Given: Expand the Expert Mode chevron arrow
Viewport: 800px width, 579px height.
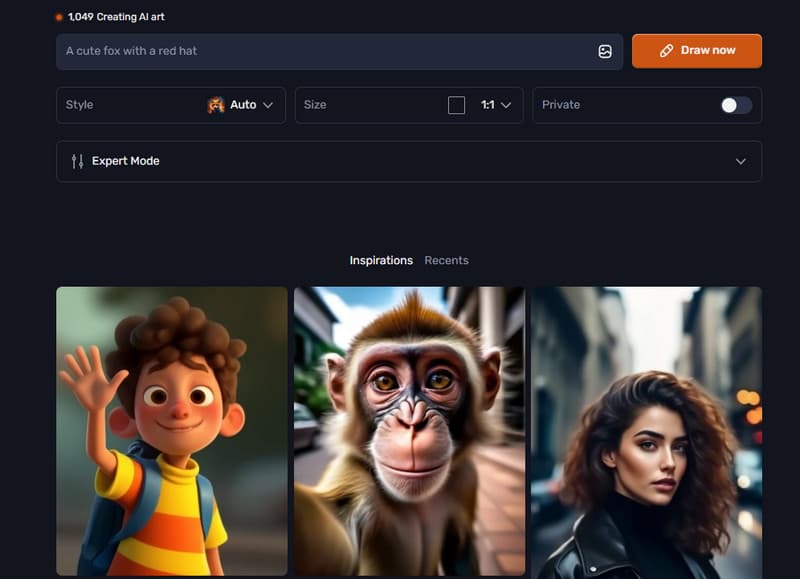Looking at the screenshot, I should (x=741, y=161).
